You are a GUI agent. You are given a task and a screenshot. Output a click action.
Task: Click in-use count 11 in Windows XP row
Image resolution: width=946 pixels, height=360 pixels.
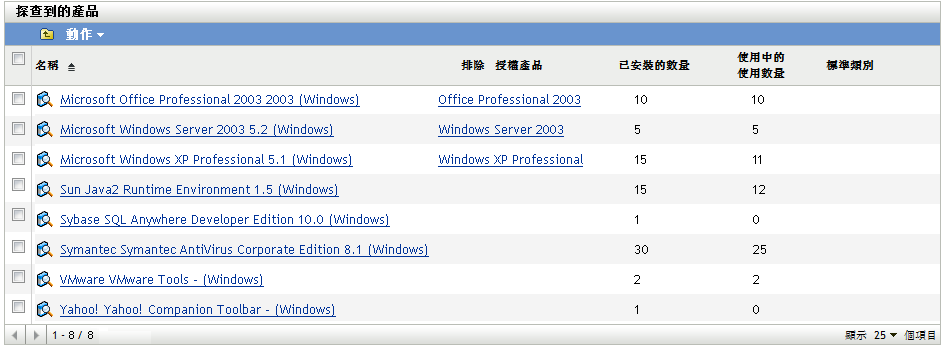[x=758, y=160]
